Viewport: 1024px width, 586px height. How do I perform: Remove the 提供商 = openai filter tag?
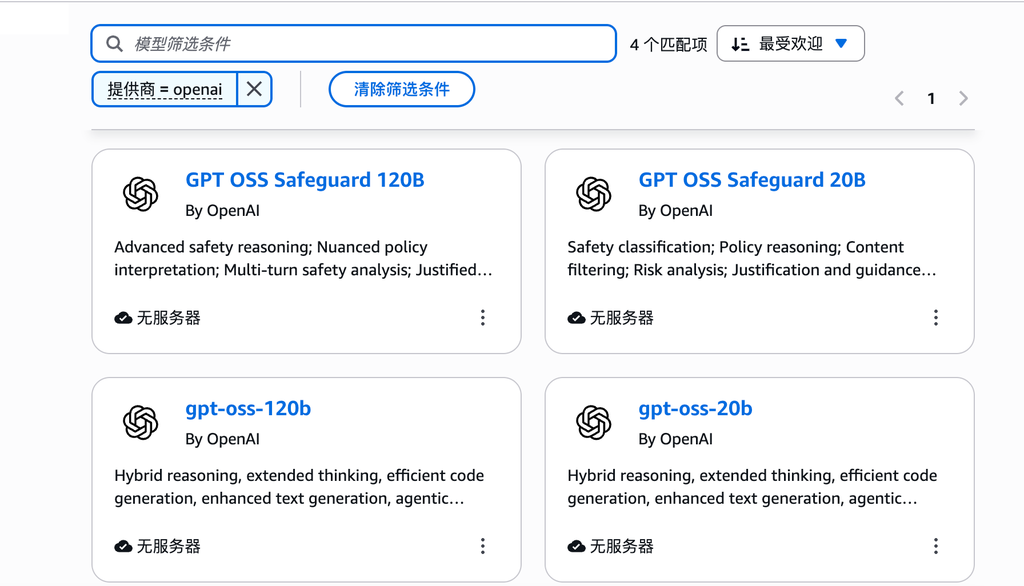[x=254, y=89]
